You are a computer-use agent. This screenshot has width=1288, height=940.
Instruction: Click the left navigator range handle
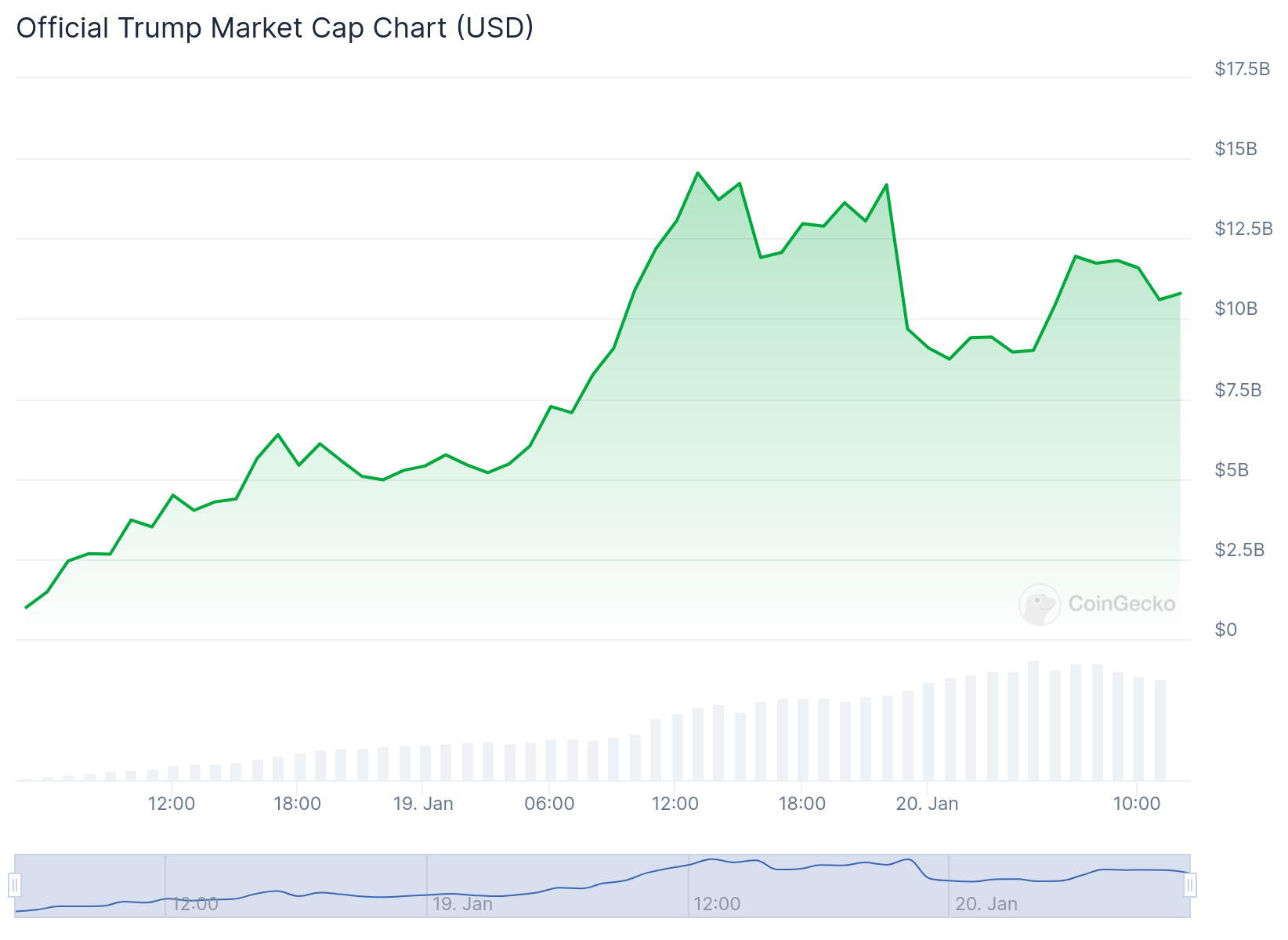coord(15,886)
